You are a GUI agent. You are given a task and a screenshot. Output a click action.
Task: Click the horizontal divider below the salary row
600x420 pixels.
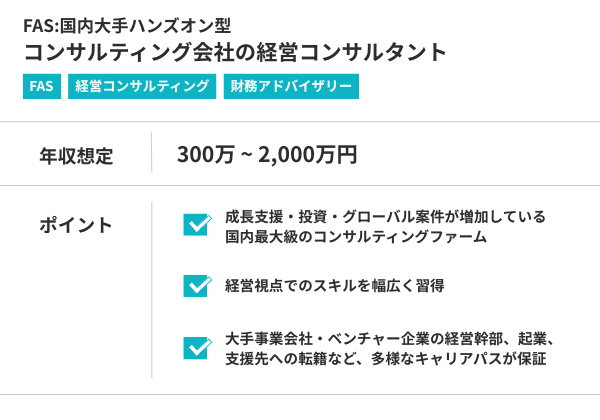click(300, 185)
